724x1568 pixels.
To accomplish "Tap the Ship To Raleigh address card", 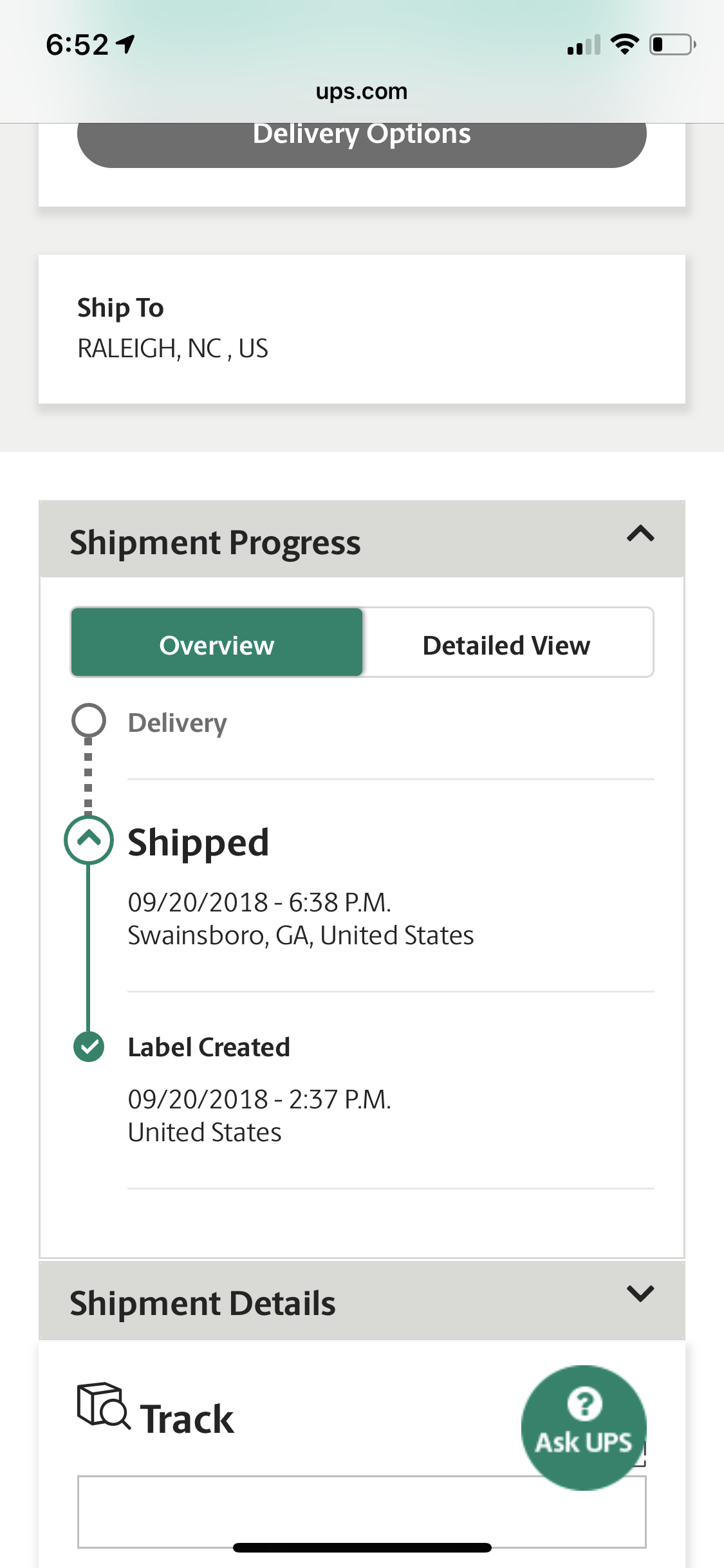I will tap(362, 329).
